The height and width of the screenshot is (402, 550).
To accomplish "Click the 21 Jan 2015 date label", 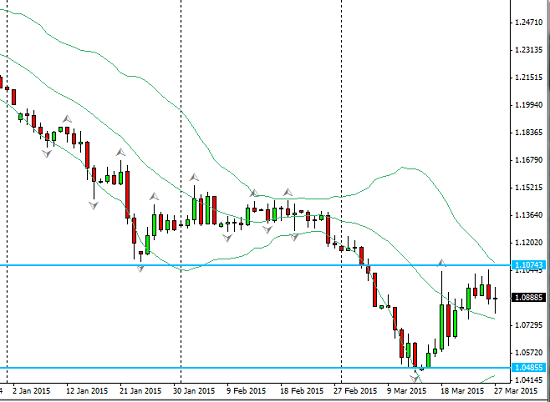I will (x=140, y=391).
